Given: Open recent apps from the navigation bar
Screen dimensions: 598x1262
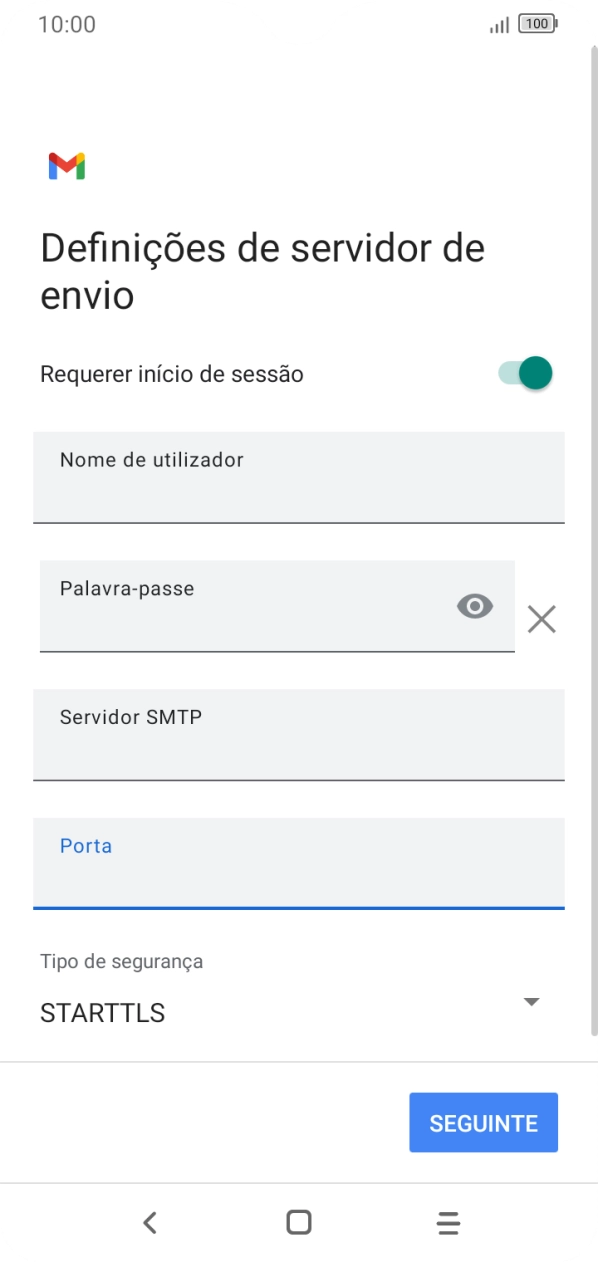Looking at the screenshot, I should 448,1222.
